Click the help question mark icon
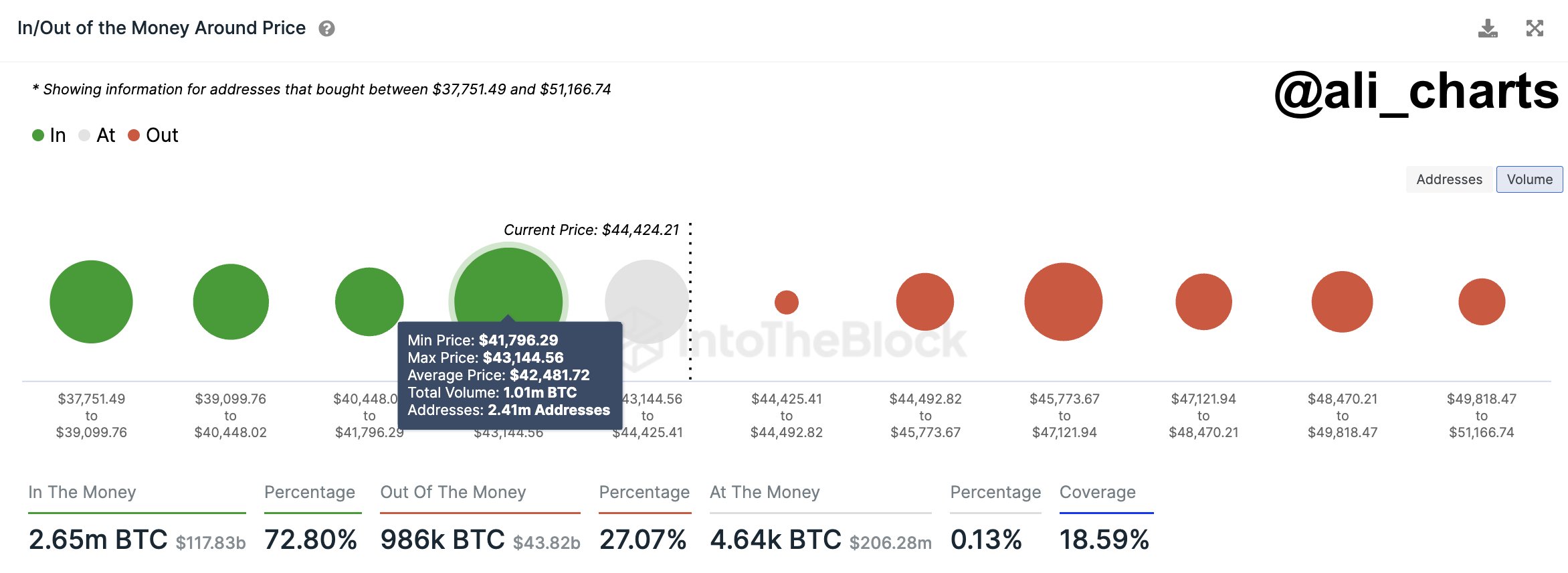 [x=327, y=29]
